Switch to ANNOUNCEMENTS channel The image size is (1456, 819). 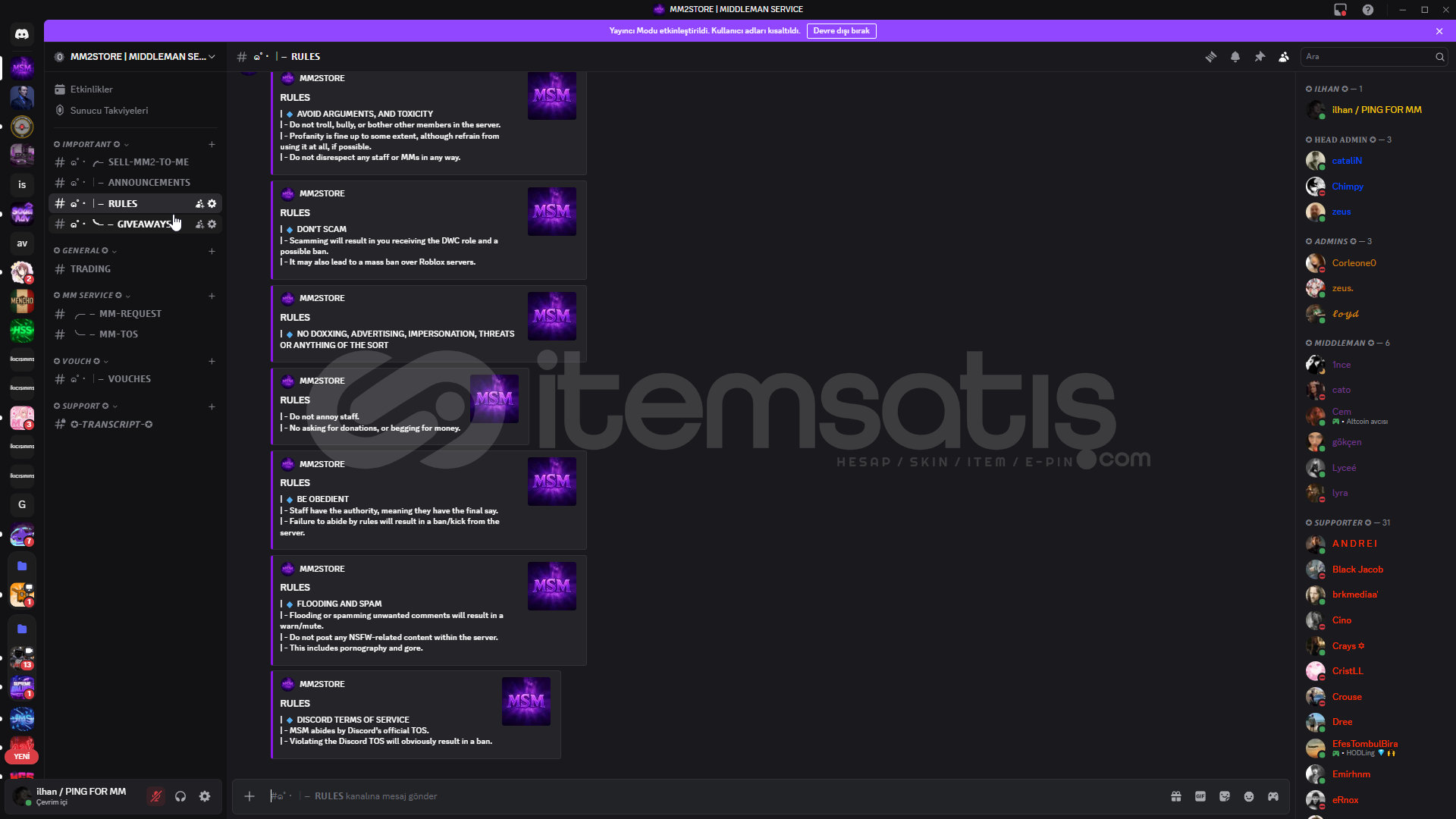[135, 183]
